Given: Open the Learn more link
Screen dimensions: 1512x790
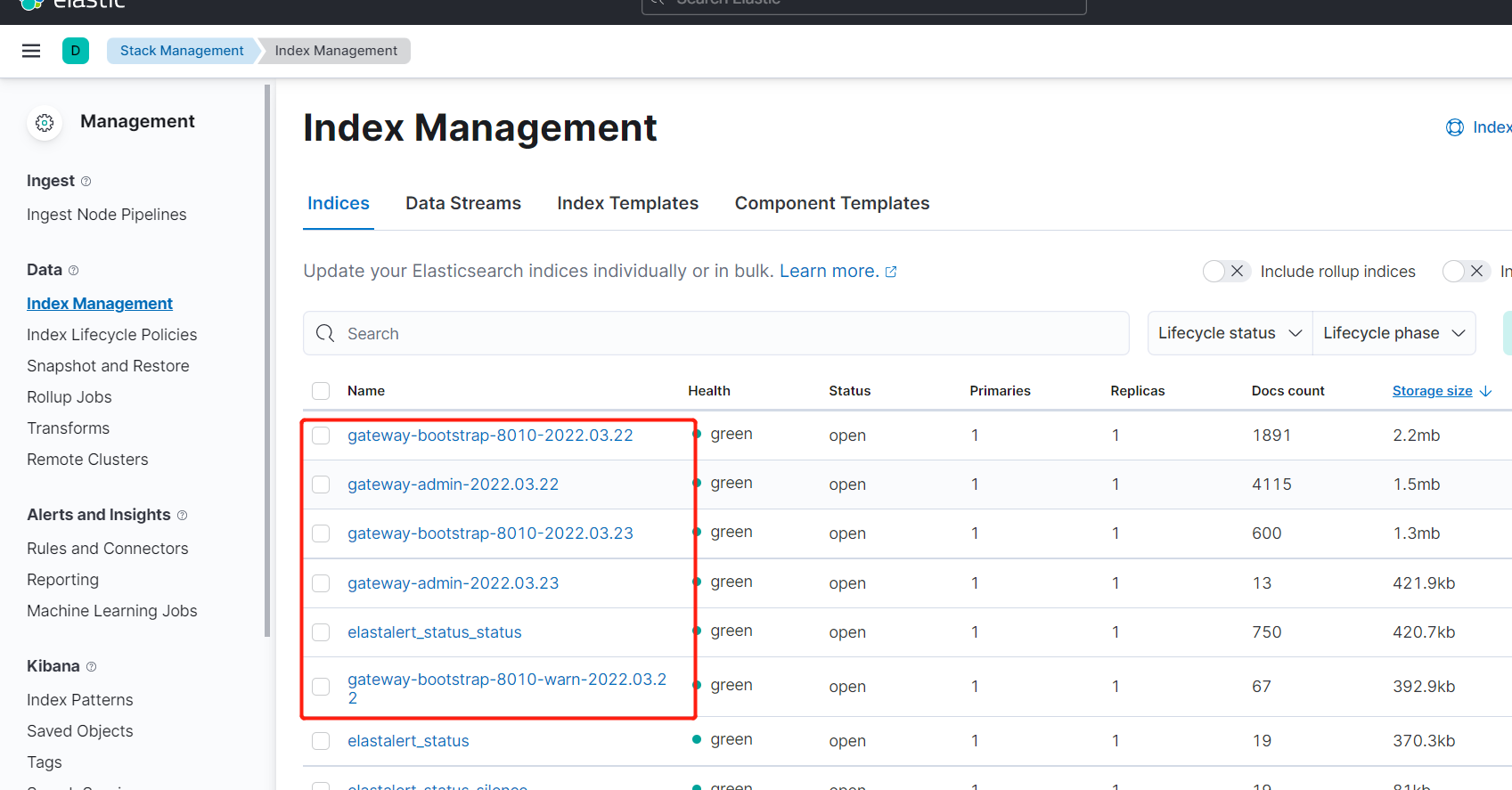Looking at the screenshot, I should point(830,271).
